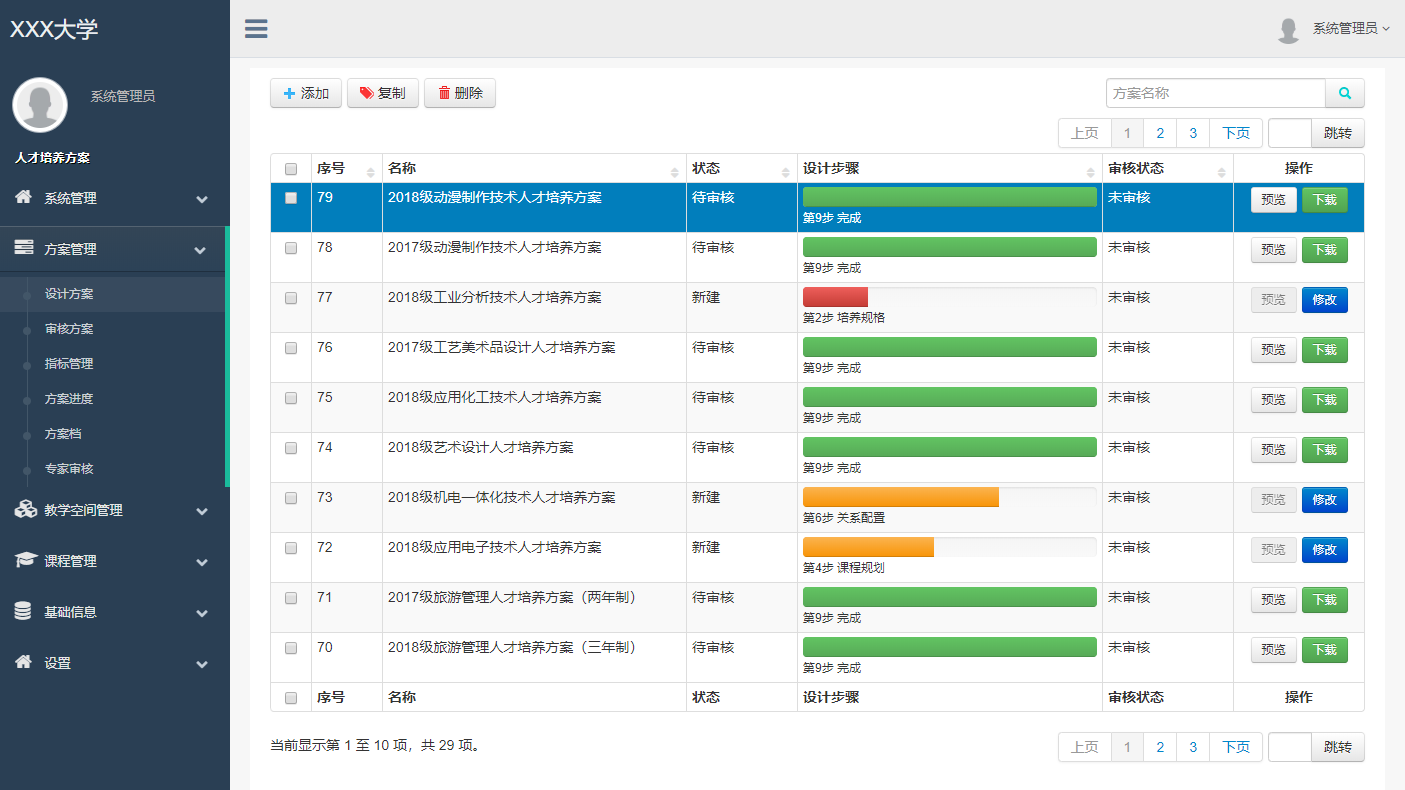The height and width of the screenshot is (790, 1405).
Task: Go to page 3 in top pagination
Action: click(1193, 133)
